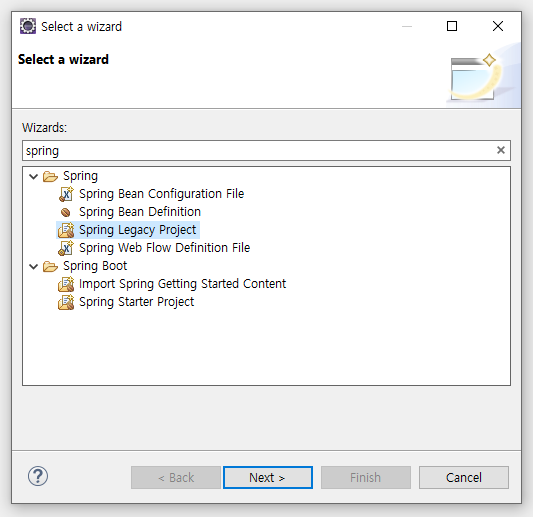
Task: Open the help question mark icon
Action: pos(38,476)
